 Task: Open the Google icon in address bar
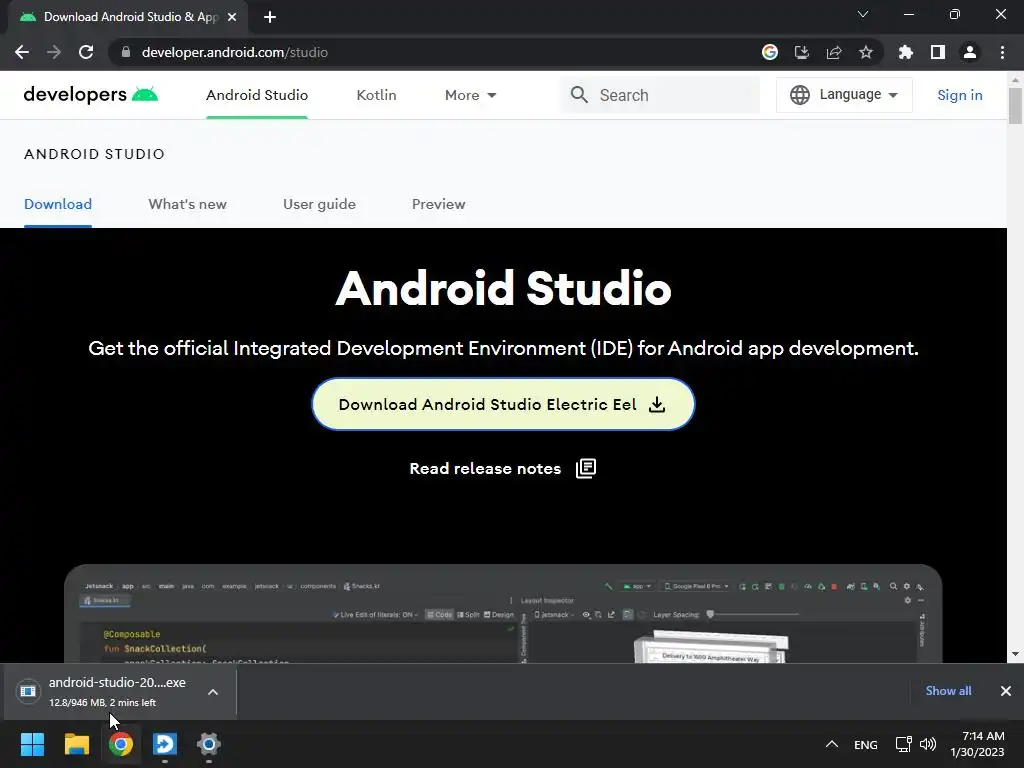click(x=770, y=52)
